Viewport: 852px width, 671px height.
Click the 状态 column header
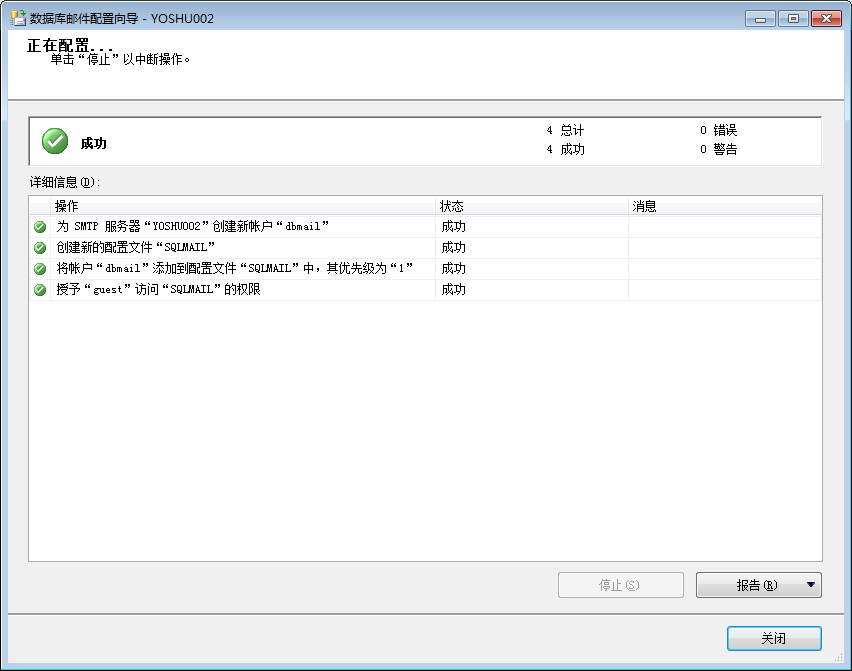coord(531,206)
